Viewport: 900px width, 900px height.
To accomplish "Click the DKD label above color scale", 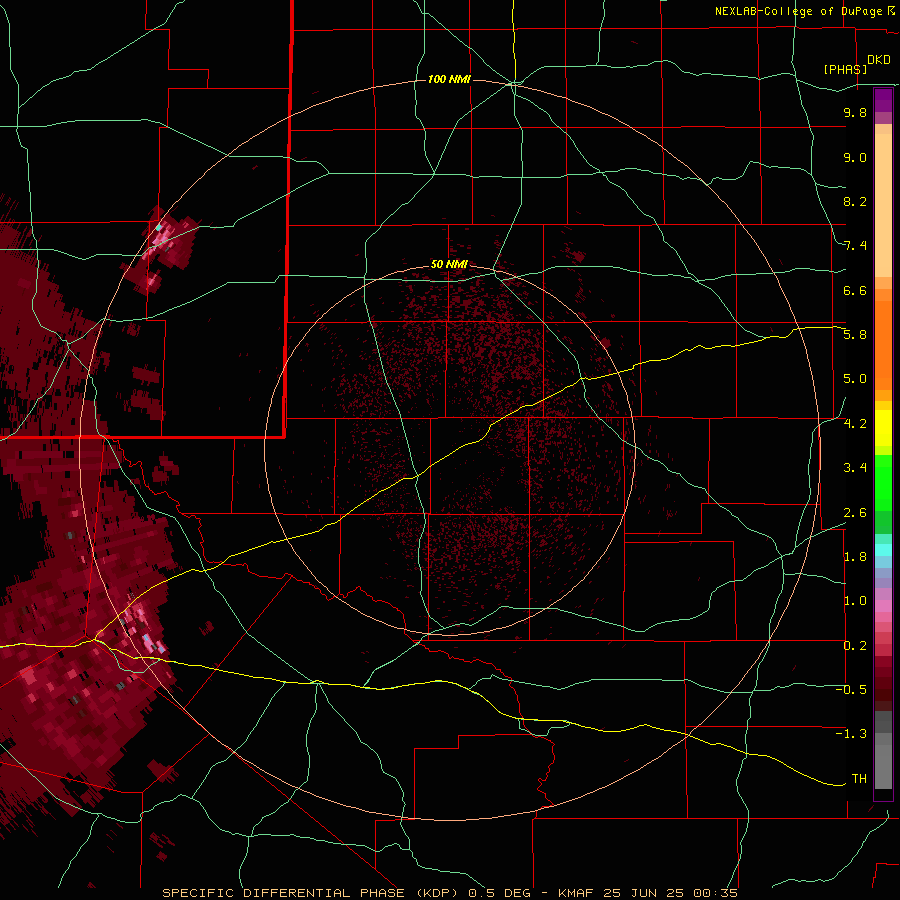I will coord(879,60).
